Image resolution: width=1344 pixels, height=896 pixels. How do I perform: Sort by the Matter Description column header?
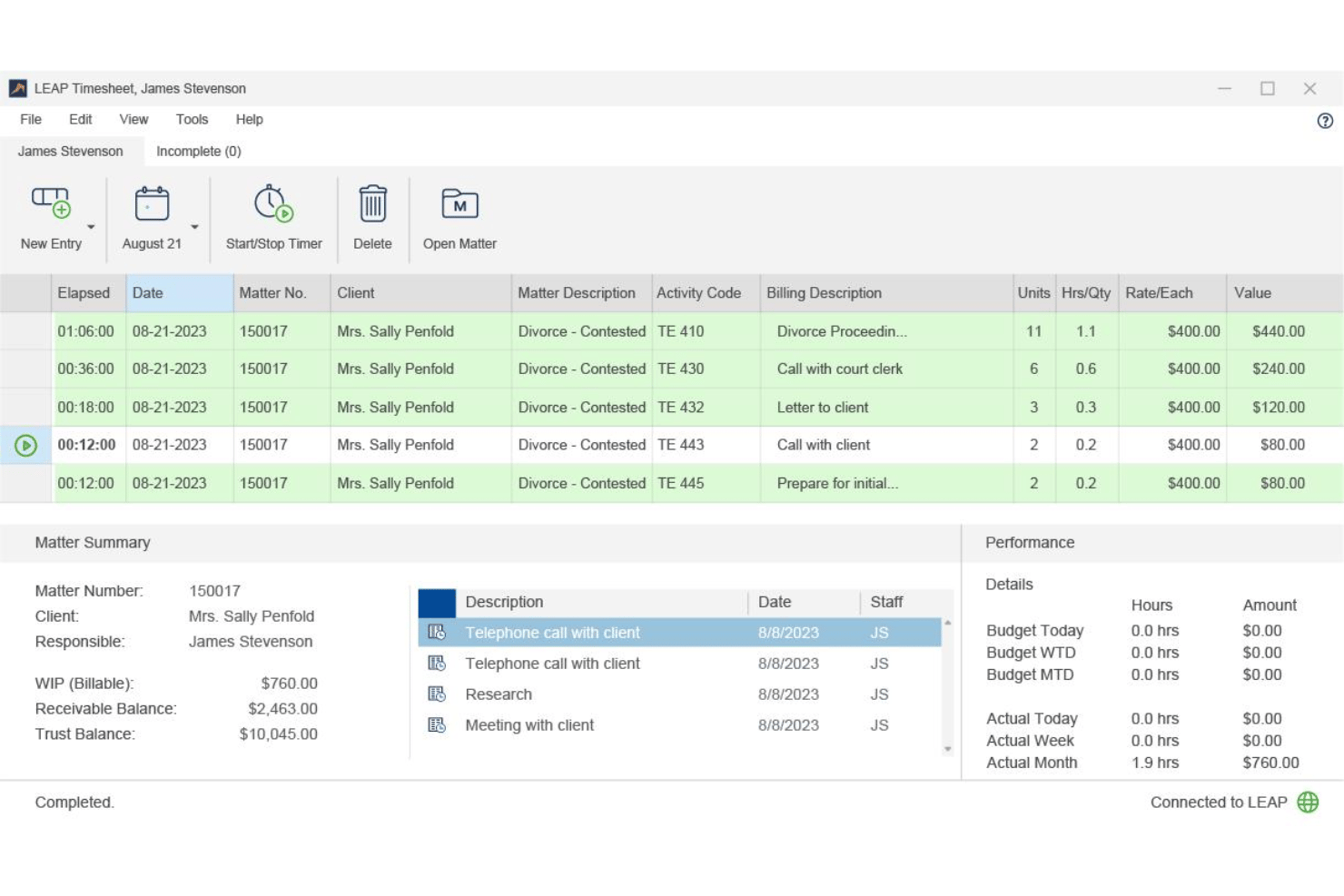(581, 293)
